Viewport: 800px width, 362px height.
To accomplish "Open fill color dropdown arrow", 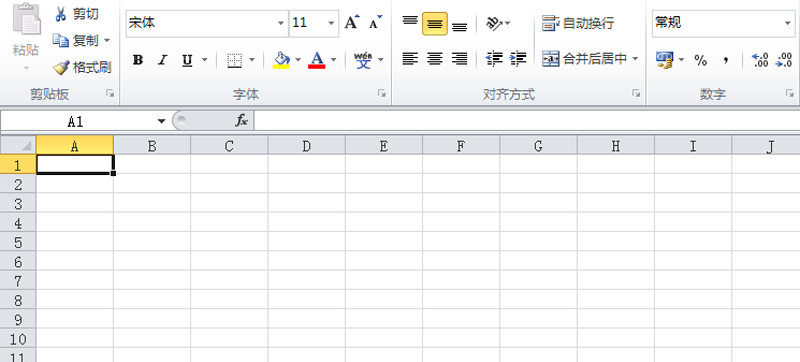I will tap(298, 60).
